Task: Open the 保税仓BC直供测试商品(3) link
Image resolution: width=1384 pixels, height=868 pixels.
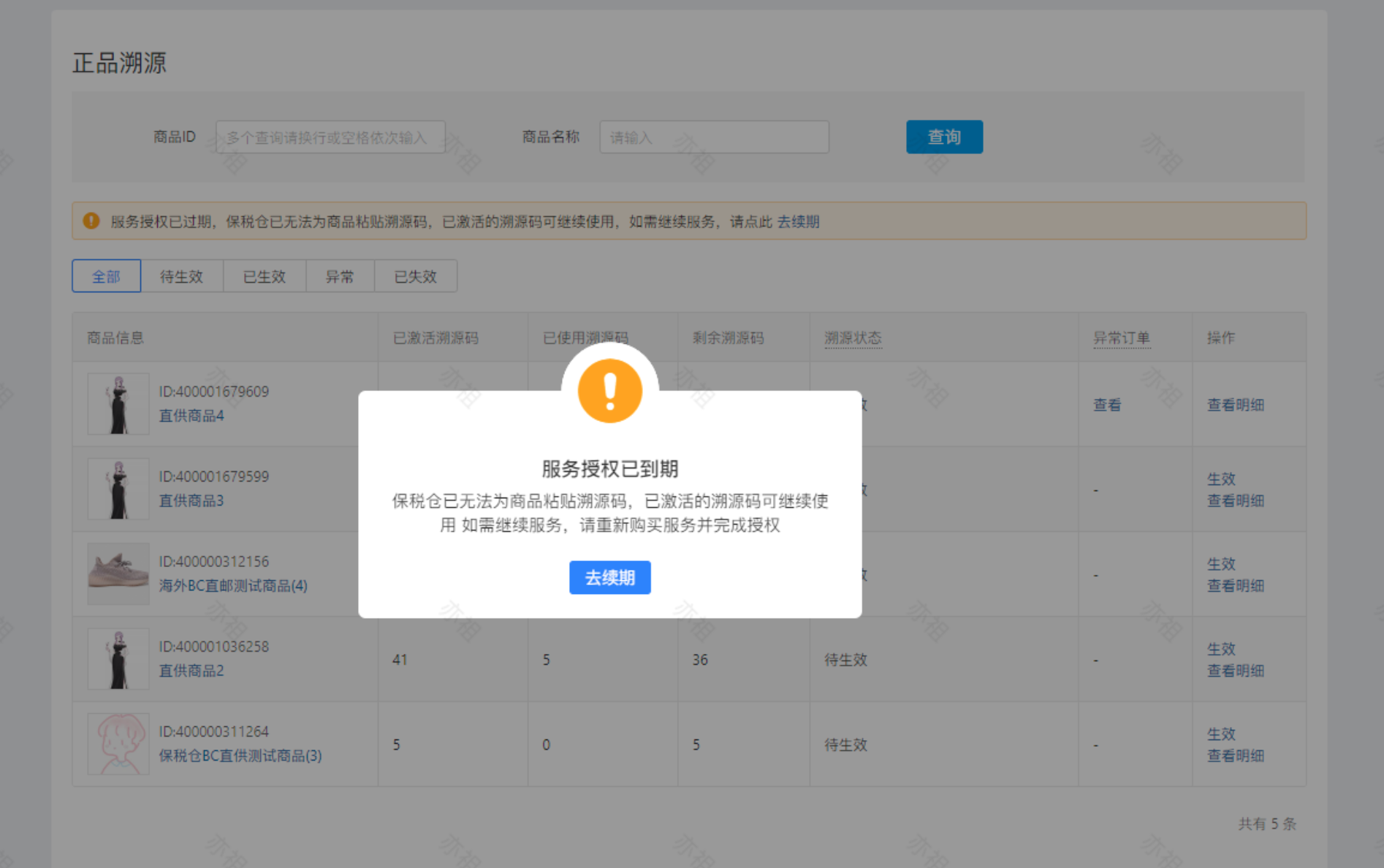Action: point(240,755)
